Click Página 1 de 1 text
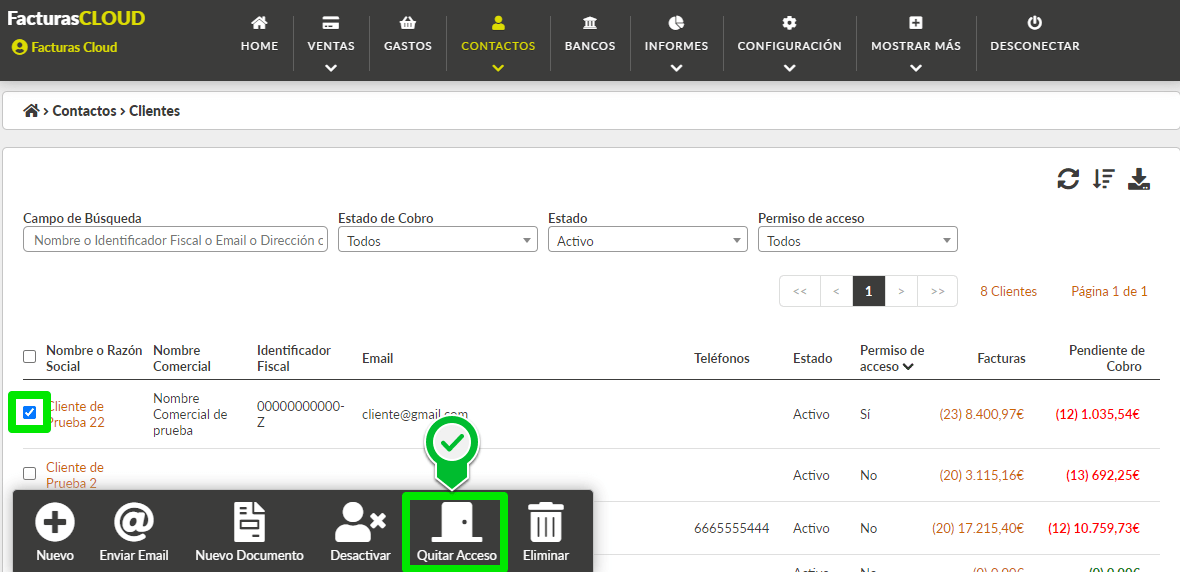The image size is (1180, 572). click(x=1109, y=291)
